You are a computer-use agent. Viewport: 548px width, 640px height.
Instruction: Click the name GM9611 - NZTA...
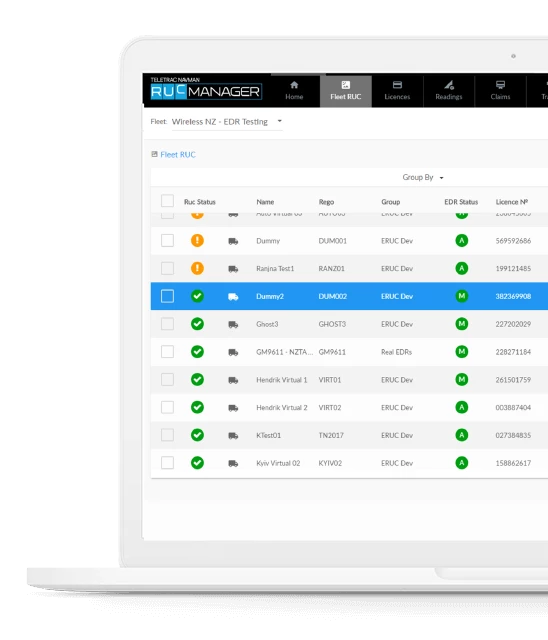(284, 352)
